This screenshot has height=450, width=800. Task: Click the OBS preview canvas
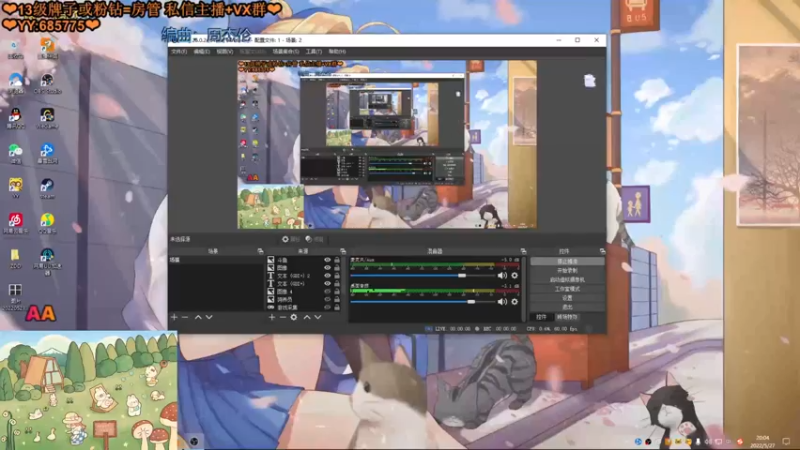[x=387, y=144]
